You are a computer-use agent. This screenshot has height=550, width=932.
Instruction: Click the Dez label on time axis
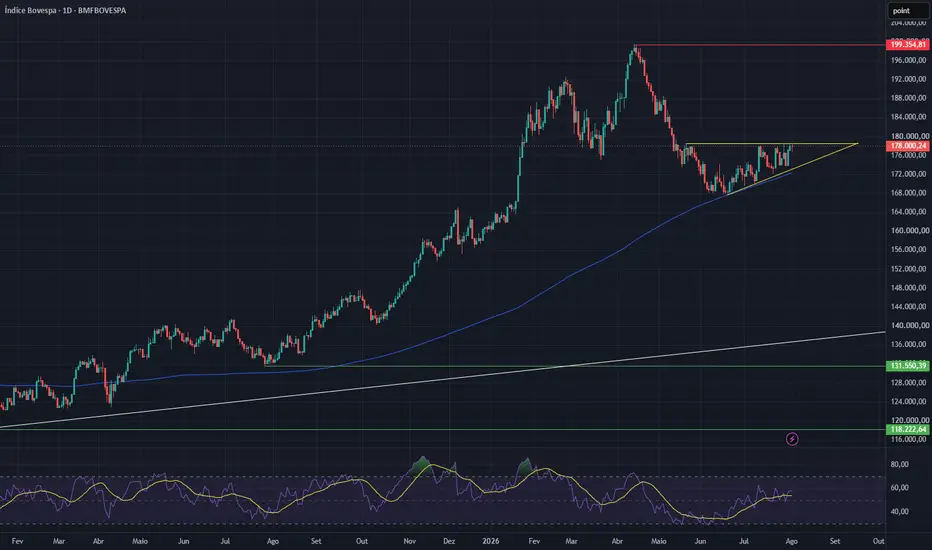tap(449, 541)
